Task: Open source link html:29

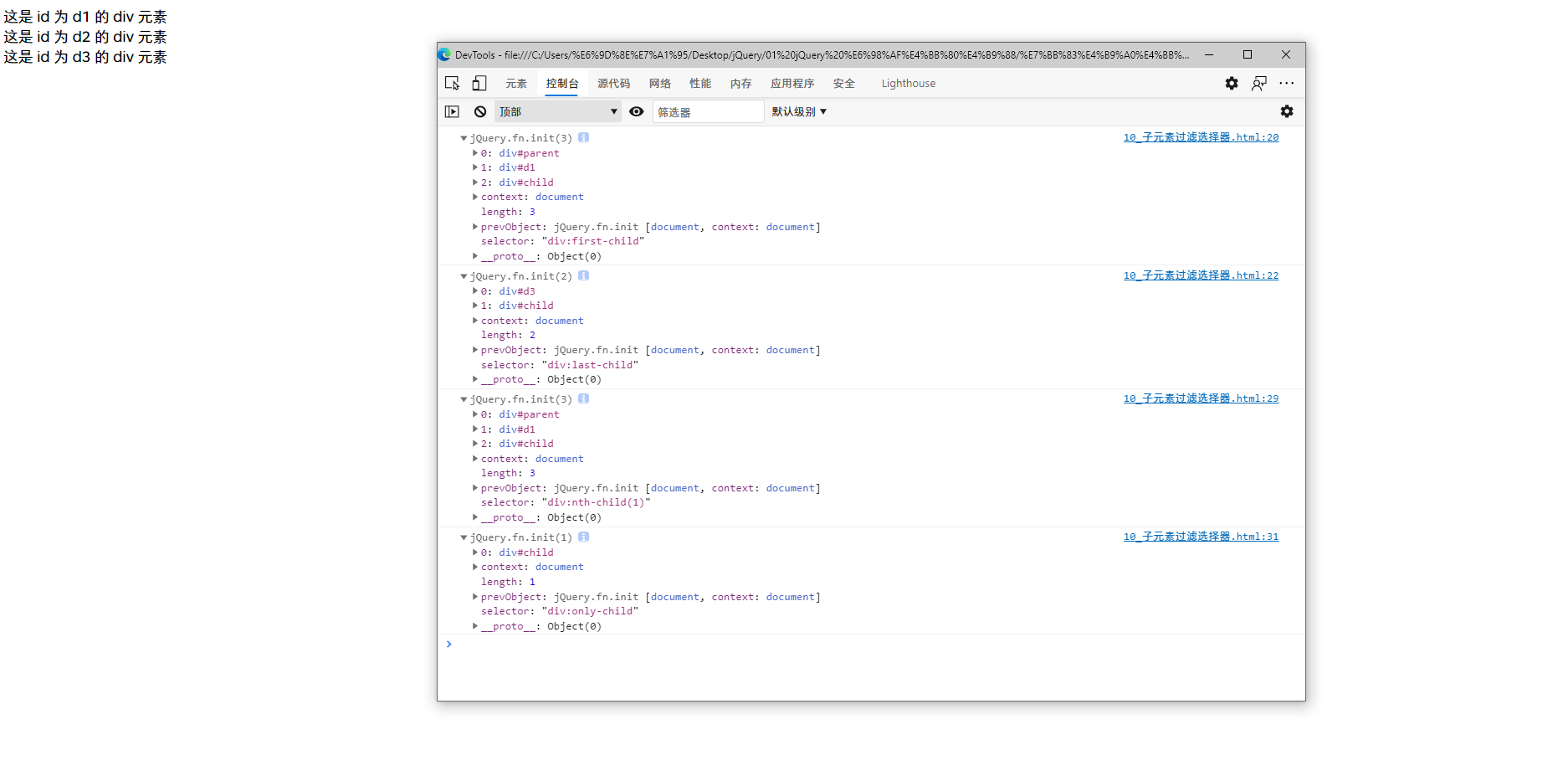Action: [1201, 398]
